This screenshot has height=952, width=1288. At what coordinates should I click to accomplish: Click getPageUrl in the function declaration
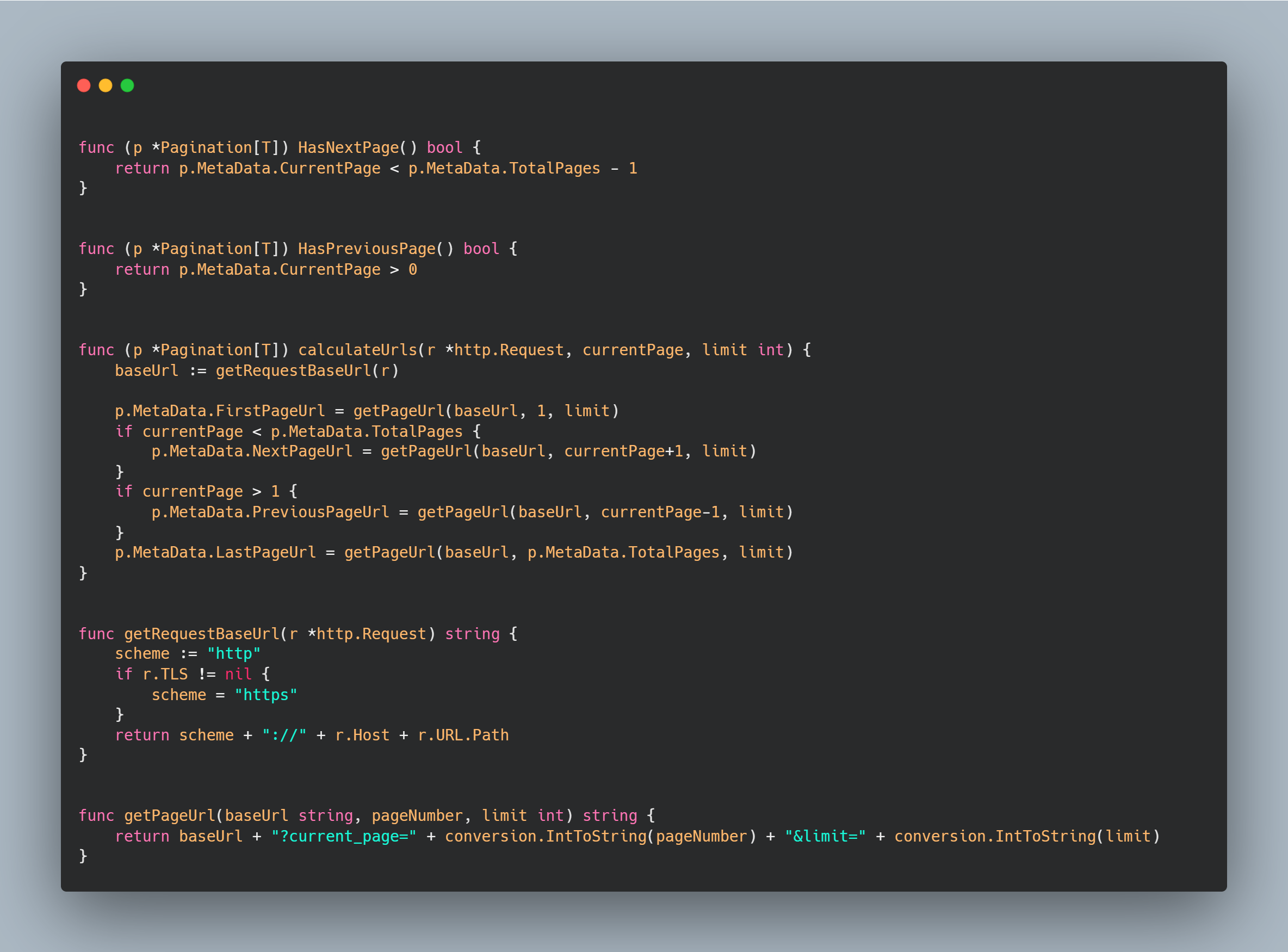(169, 815)
